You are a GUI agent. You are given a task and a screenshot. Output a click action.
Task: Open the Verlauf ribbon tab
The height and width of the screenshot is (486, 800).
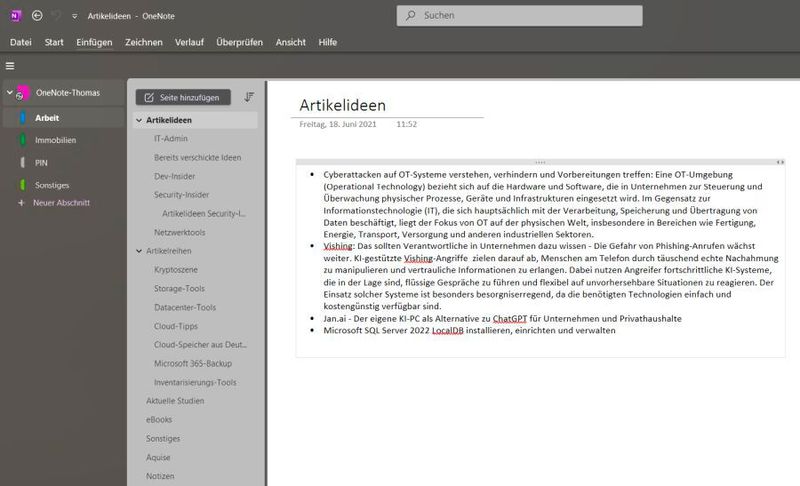[189, 42]
